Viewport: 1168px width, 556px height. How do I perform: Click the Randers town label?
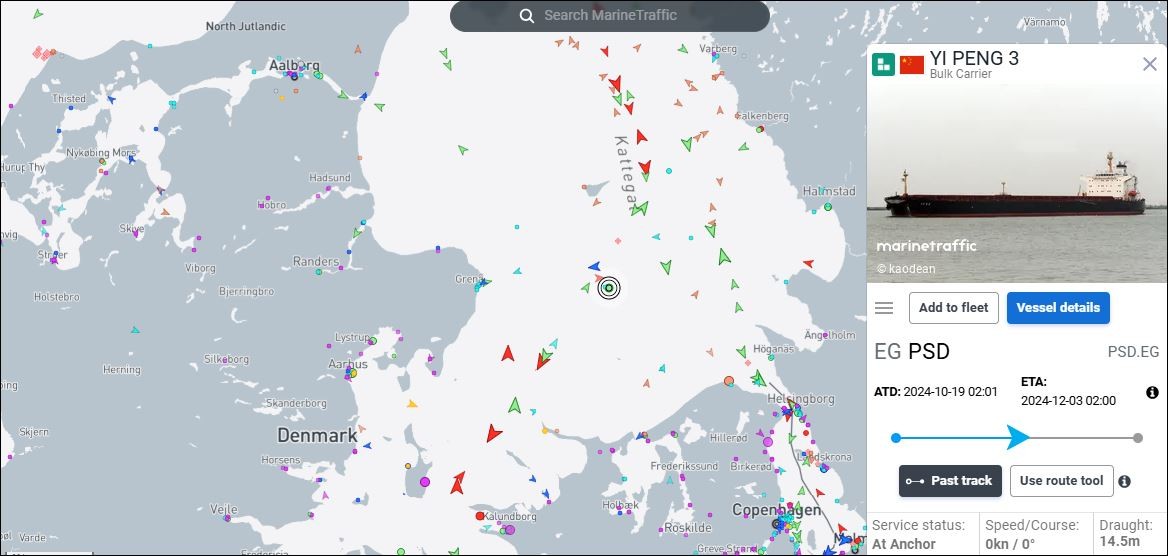click(316, 262)
